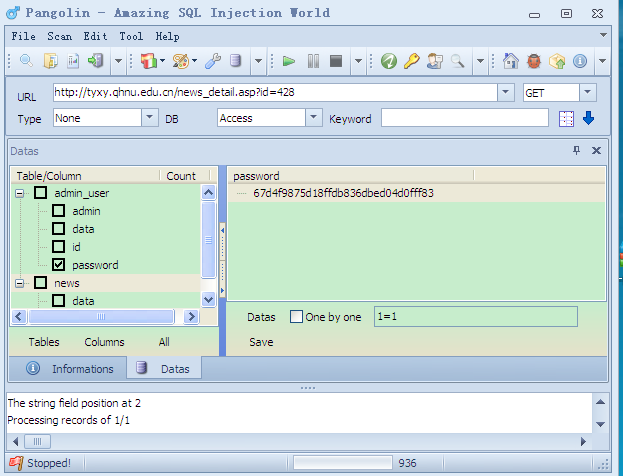623x476 pixels.
Task: Click the green circle check icon
Action: [x=389, y=61]
